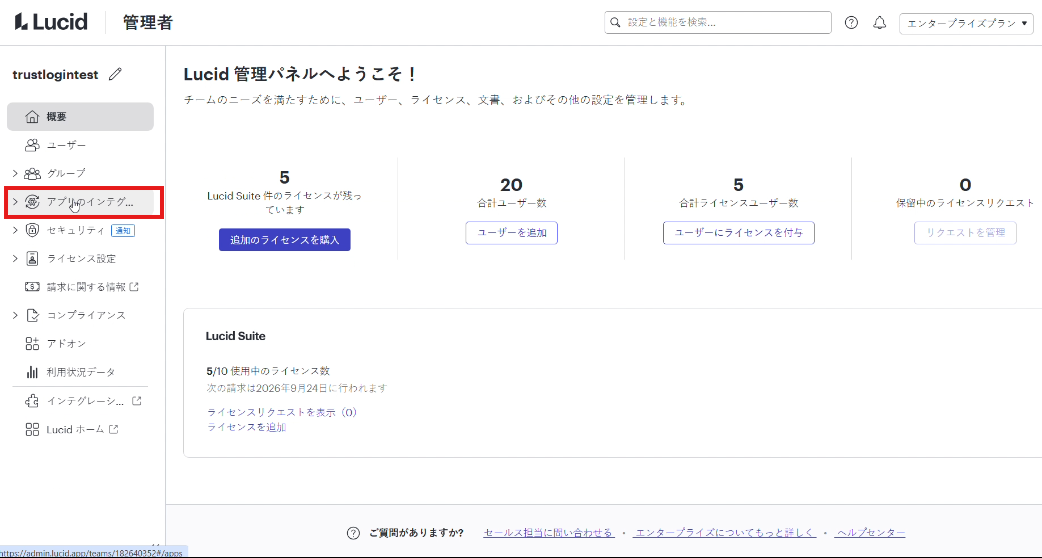Click external link icon next to インテグレーシ...

coord(137,401)
